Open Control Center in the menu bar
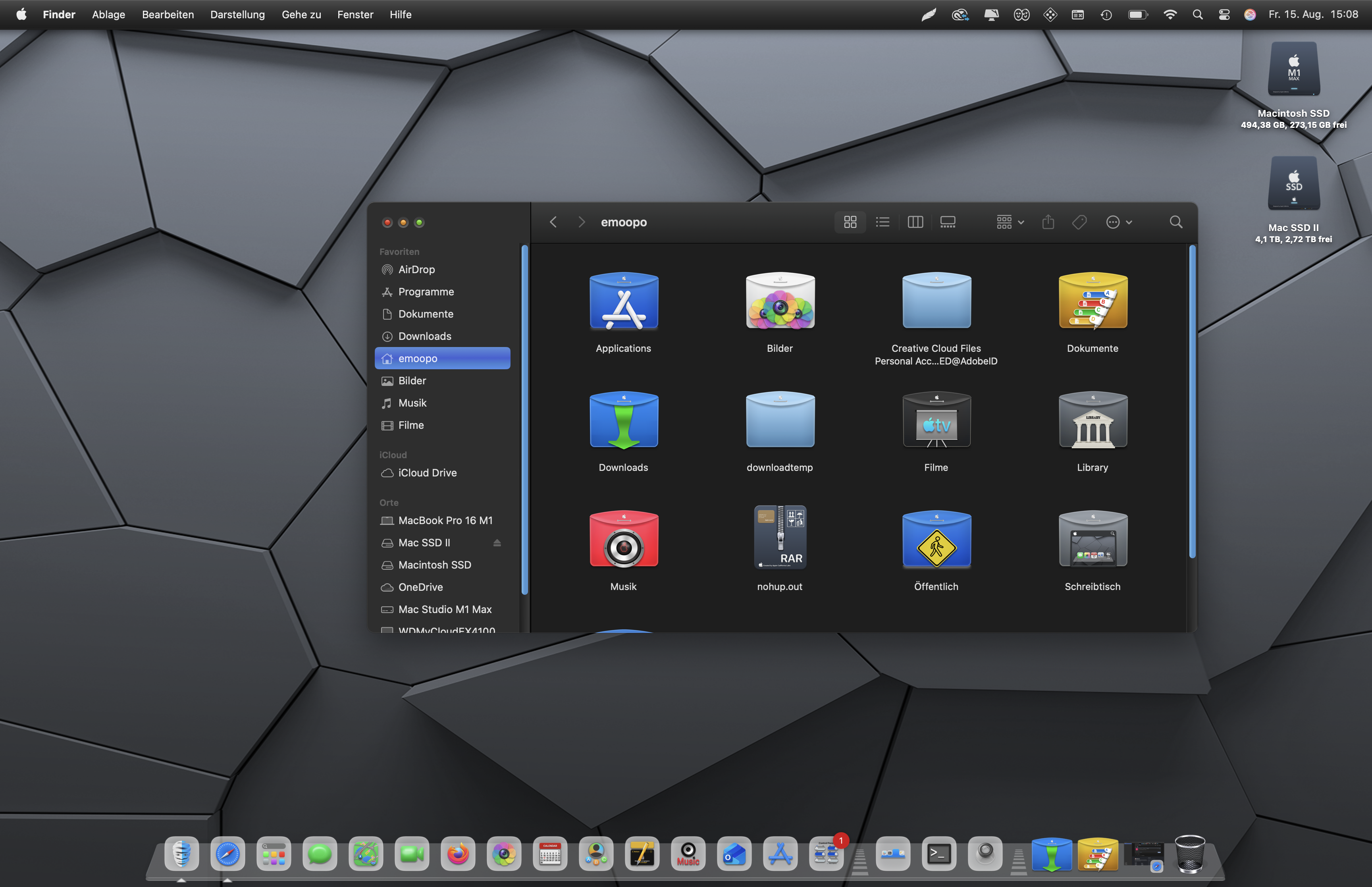 click(1224, 15)
